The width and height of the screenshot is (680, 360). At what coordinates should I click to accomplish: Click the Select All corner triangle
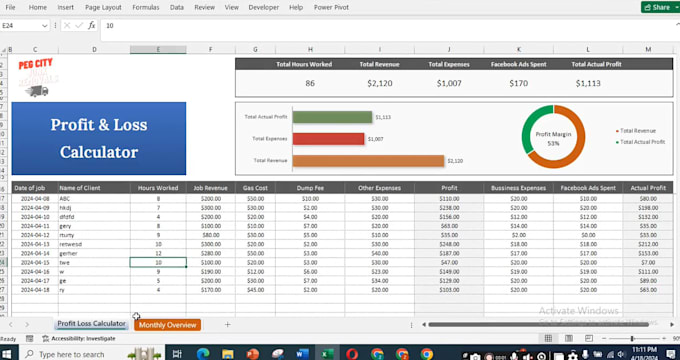click(4, 49)
